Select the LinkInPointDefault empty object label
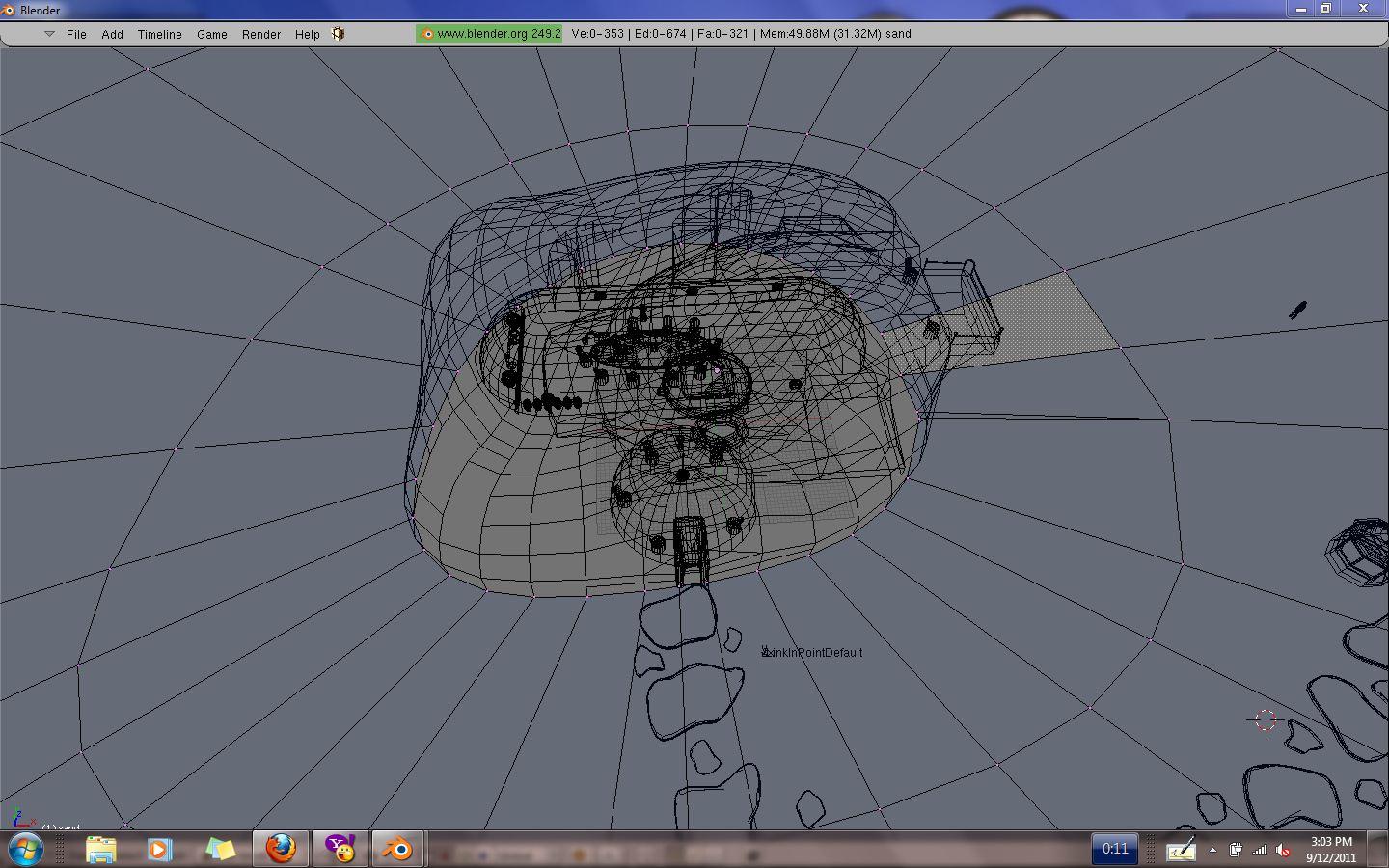Screen dimensions: 1389x868 click(x=812, y=653)
